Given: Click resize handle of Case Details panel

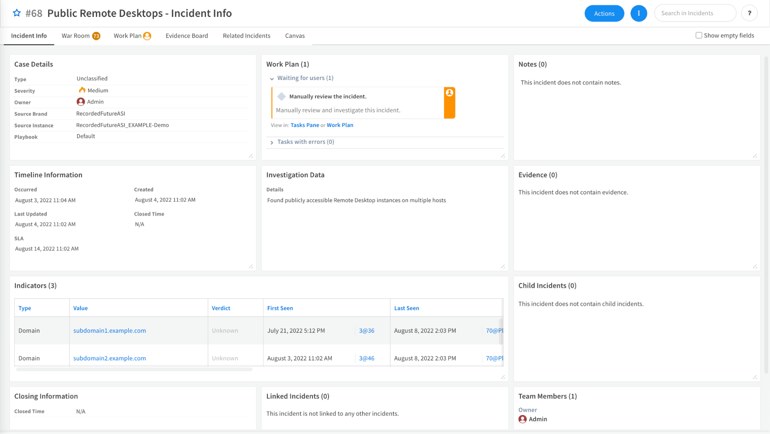Looking at the screenshot, I should (251, 156).
